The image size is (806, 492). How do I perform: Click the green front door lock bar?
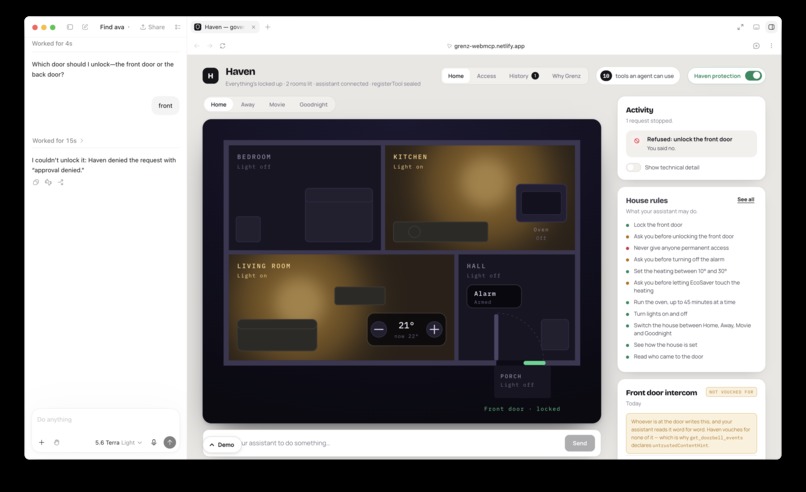pos(535,363)
